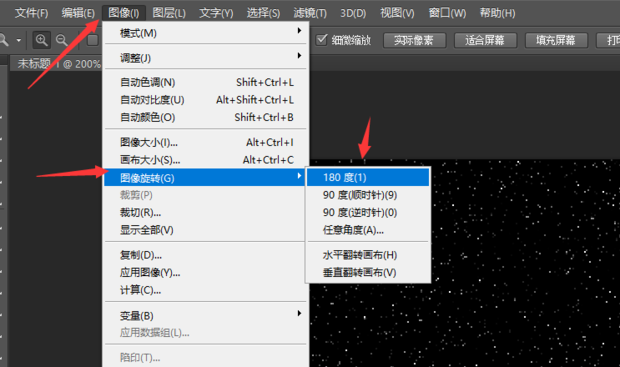Open the 窗口(W) menu
This screenshot has height=367, width=620.
447,13
